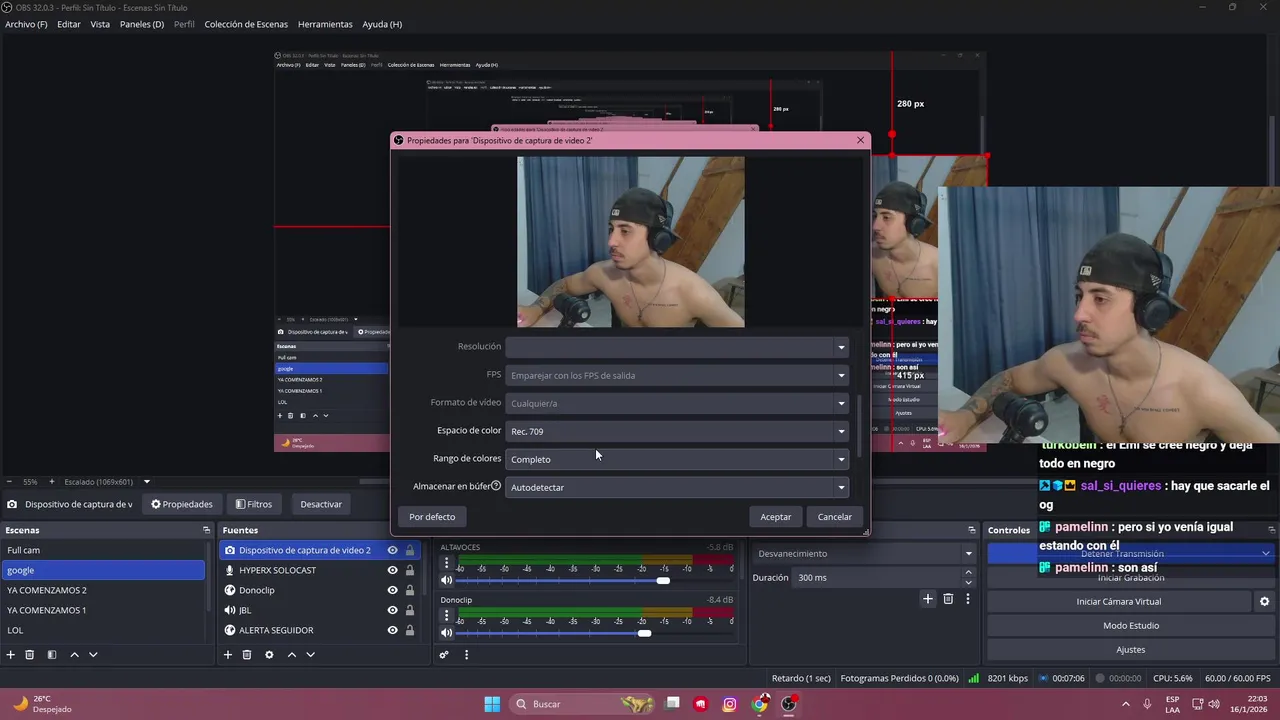This screenshot has height=720, width=1280.
Task: Add a new source in Fuentes toolbar
Action: click(x=228, y=655)
